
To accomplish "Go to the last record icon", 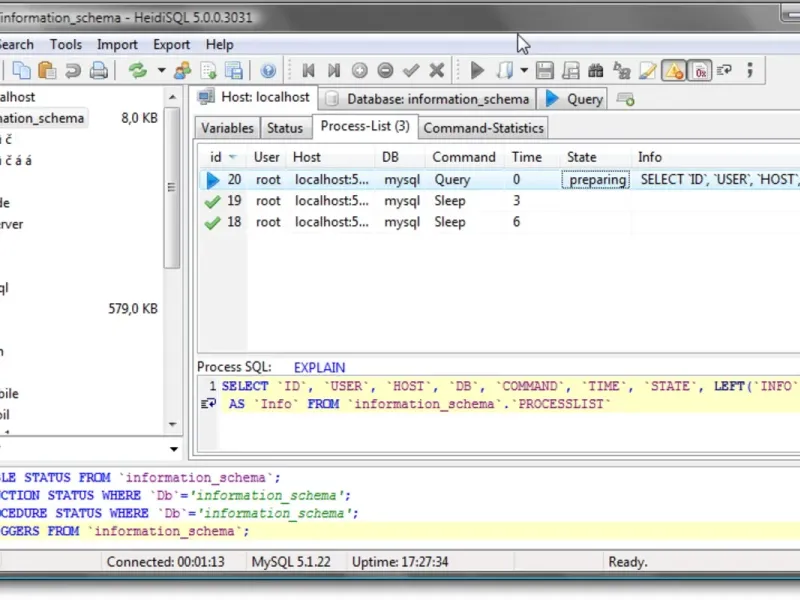I will [x=334, y=70].
